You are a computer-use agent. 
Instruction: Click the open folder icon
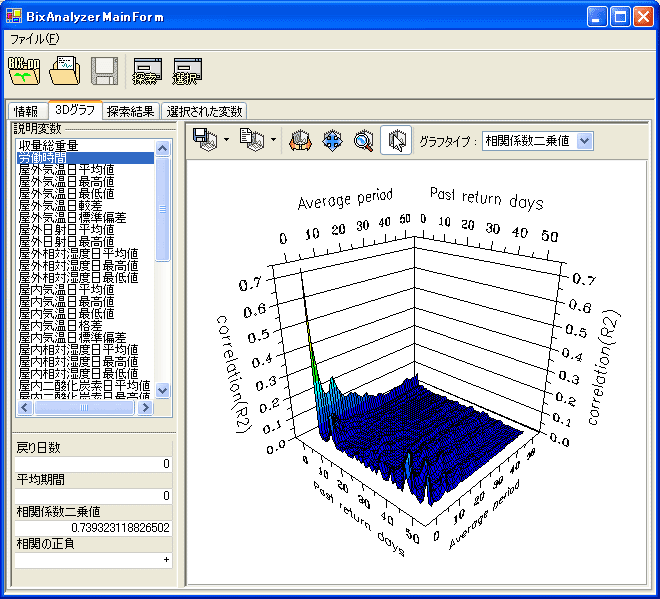coord(65,71)
